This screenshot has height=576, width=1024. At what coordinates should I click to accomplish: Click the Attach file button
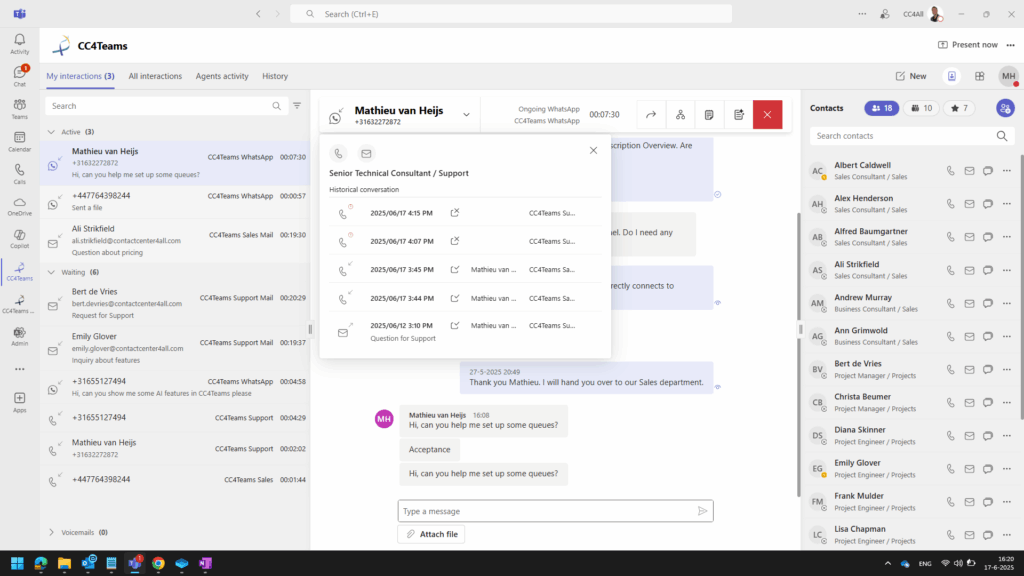click(431, 534)
